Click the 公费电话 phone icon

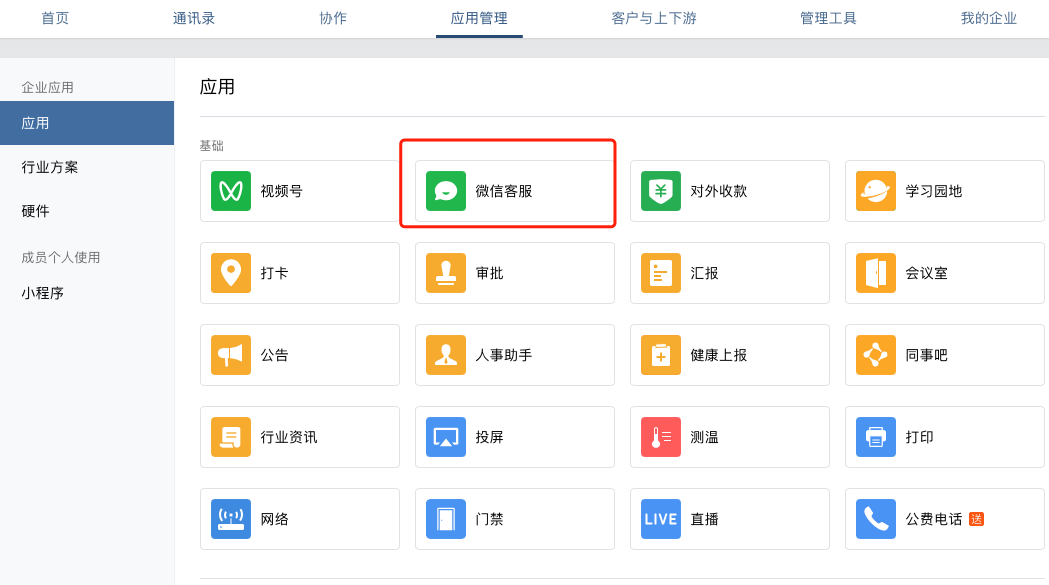click(876, 519)
